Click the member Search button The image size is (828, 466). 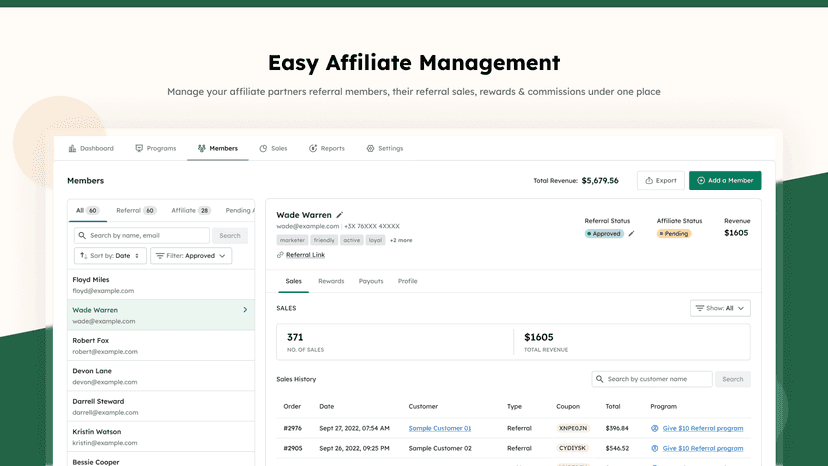(x=230, y=236)
